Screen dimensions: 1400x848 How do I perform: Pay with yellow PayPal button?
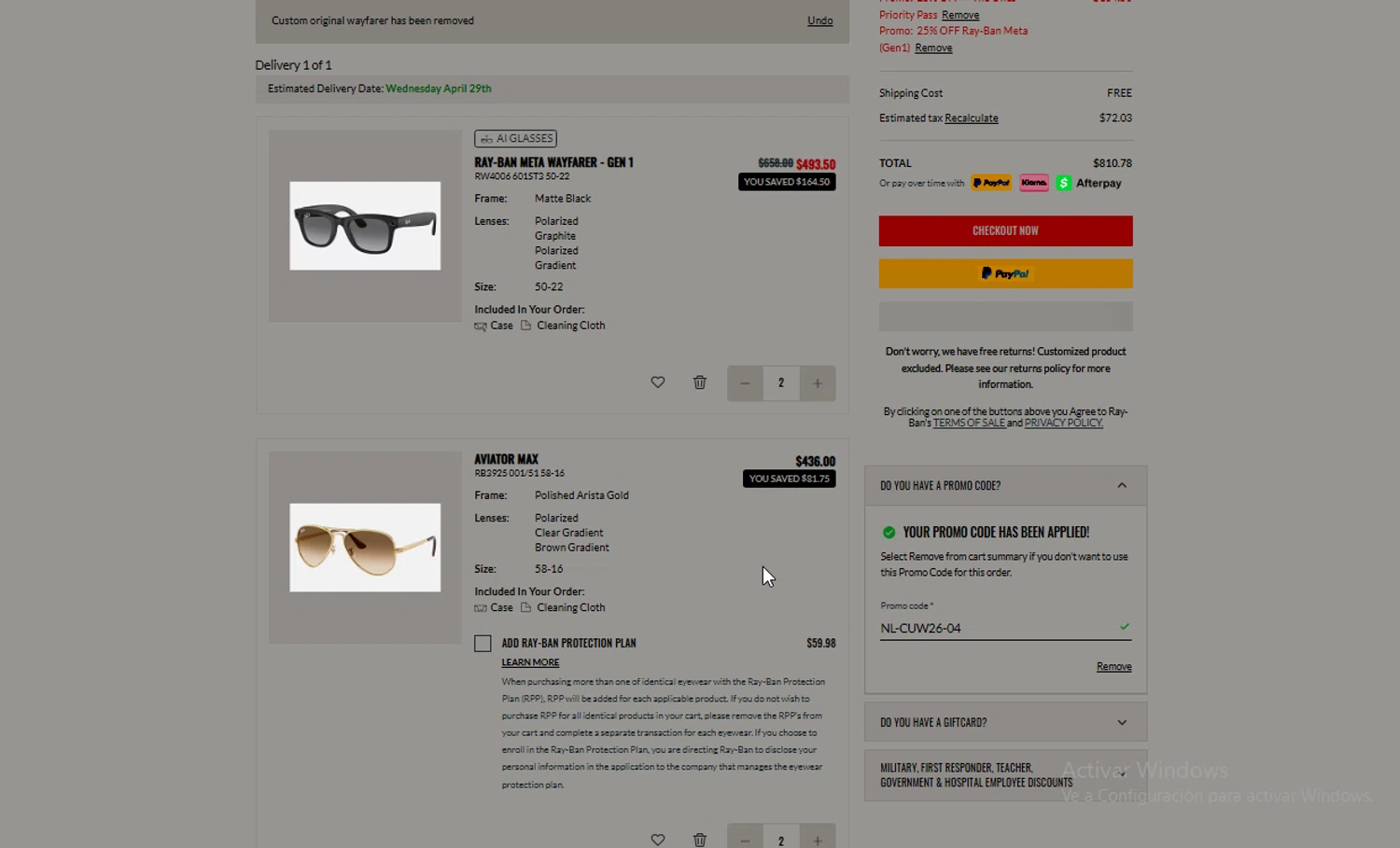click(x=1005, y=273)
